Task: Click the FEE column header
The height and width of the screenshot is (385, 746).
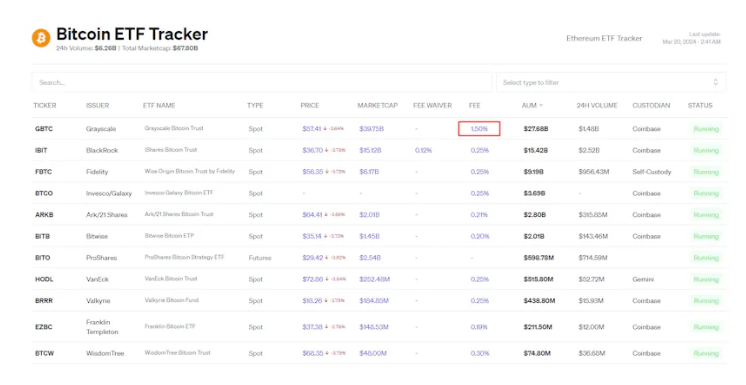Action: 474,106
